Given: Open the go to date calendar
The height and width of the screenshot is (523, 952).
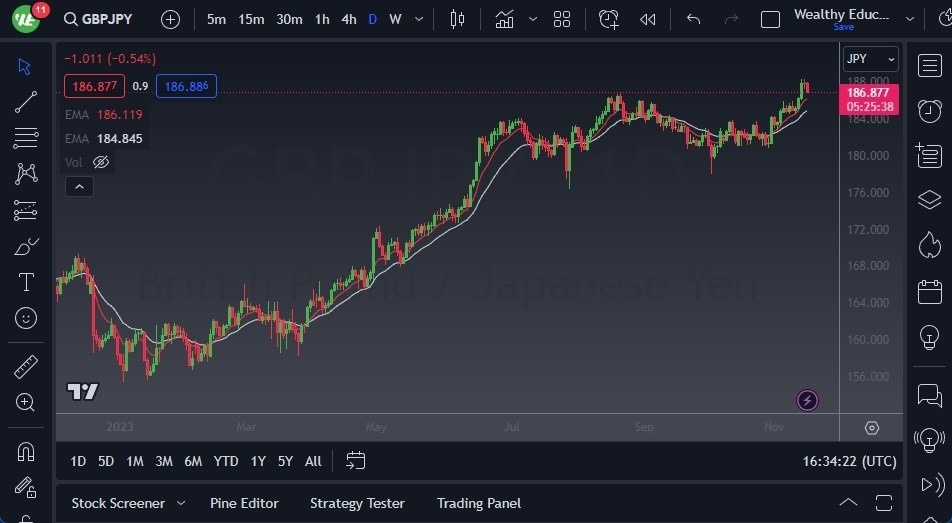Looking at the screenshot, I should [356, 460].
